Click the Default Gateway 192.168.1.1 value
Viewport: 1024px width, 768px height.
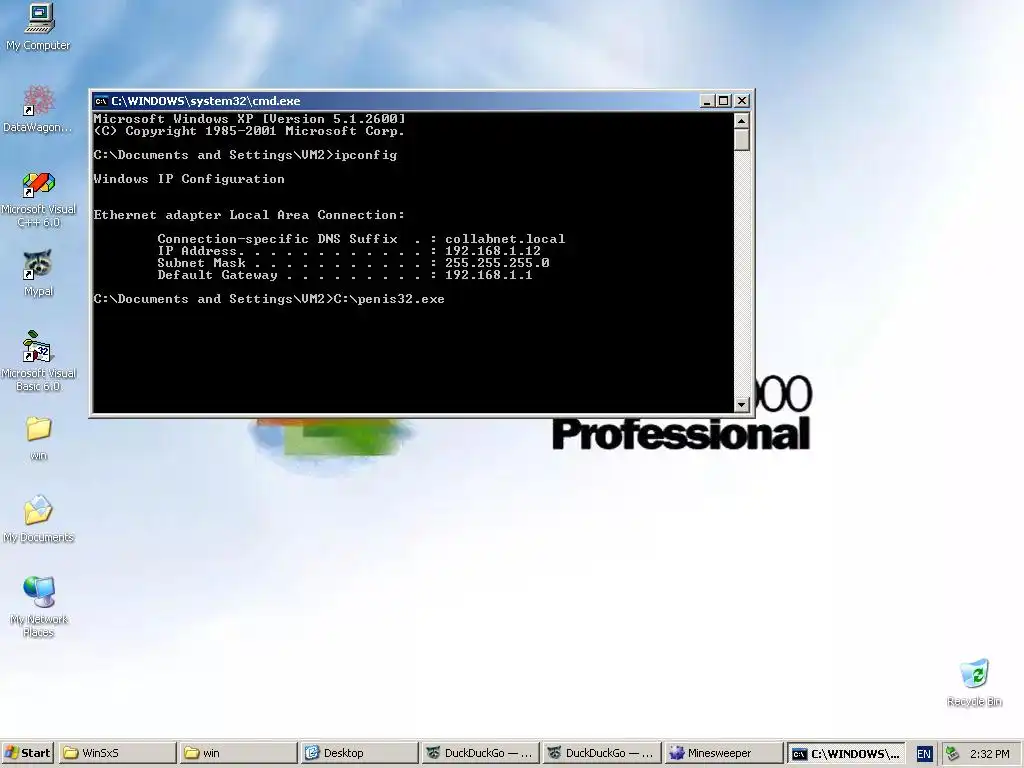tap(488, 275)
